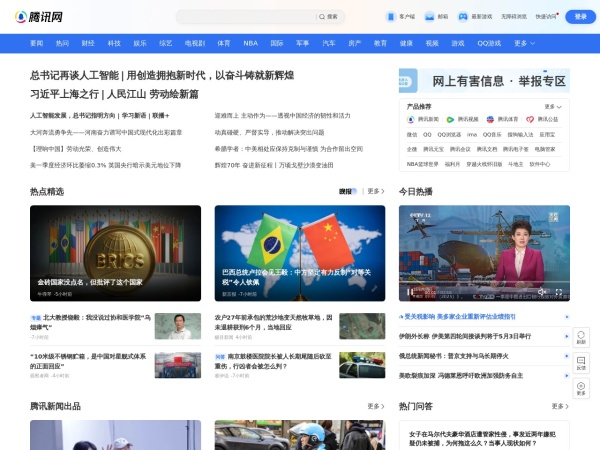The image size is (600, 450).
Task: Open news 美一季度经济环比萎缩0.3%
Action: point(105,165)
